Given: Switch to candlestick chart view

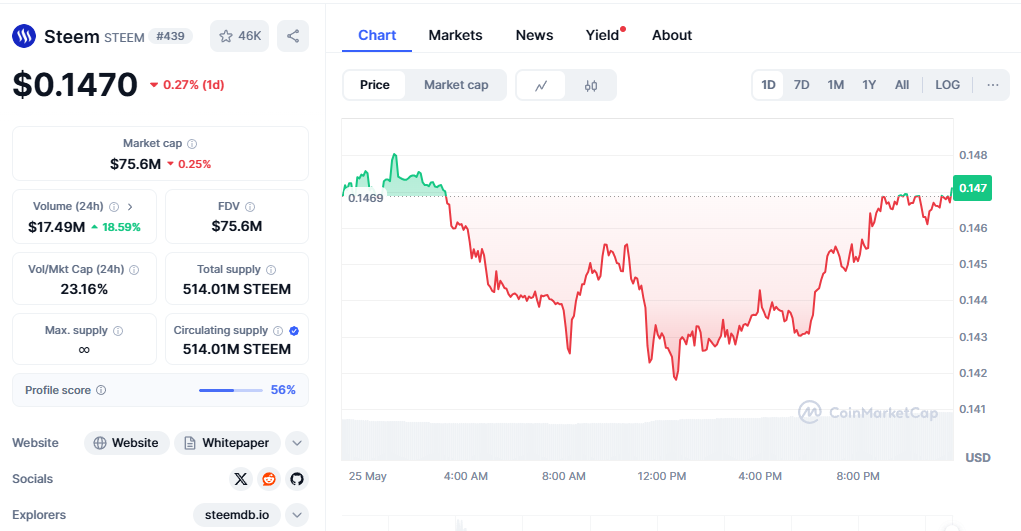Looking at the screenshot, I should pyautogui.click(x=591, y=85).
